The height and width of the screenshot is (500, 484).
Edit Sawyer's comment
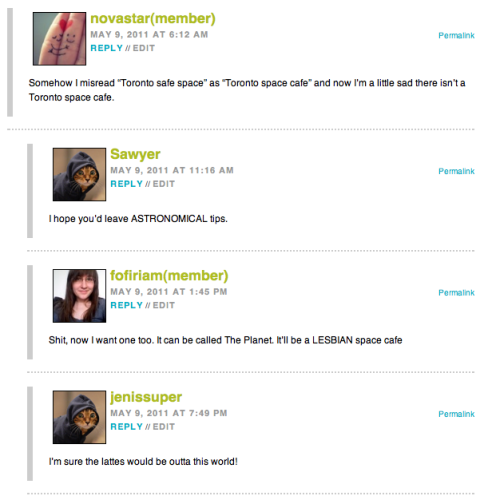164,184
